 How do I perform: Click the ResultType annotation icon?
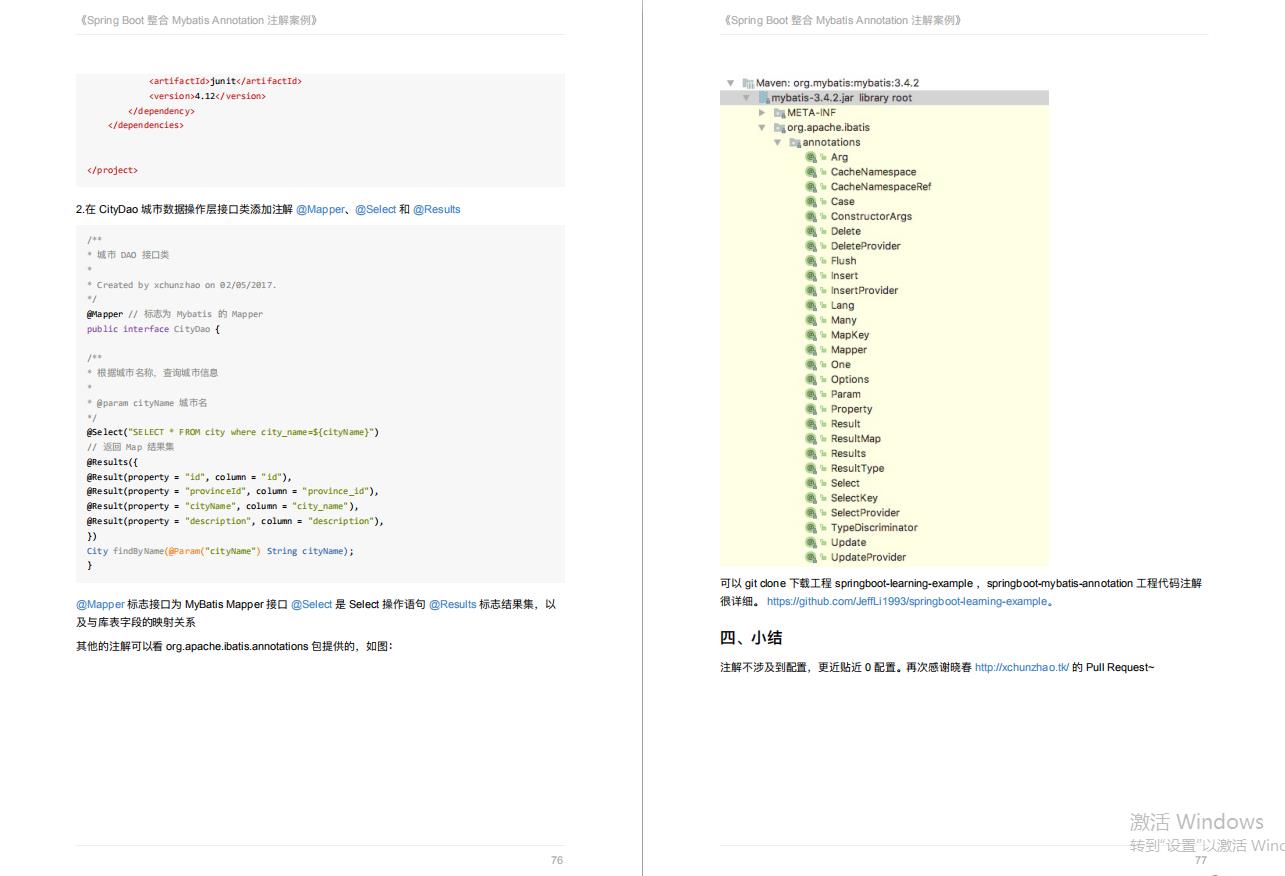[x=811, y=468]
